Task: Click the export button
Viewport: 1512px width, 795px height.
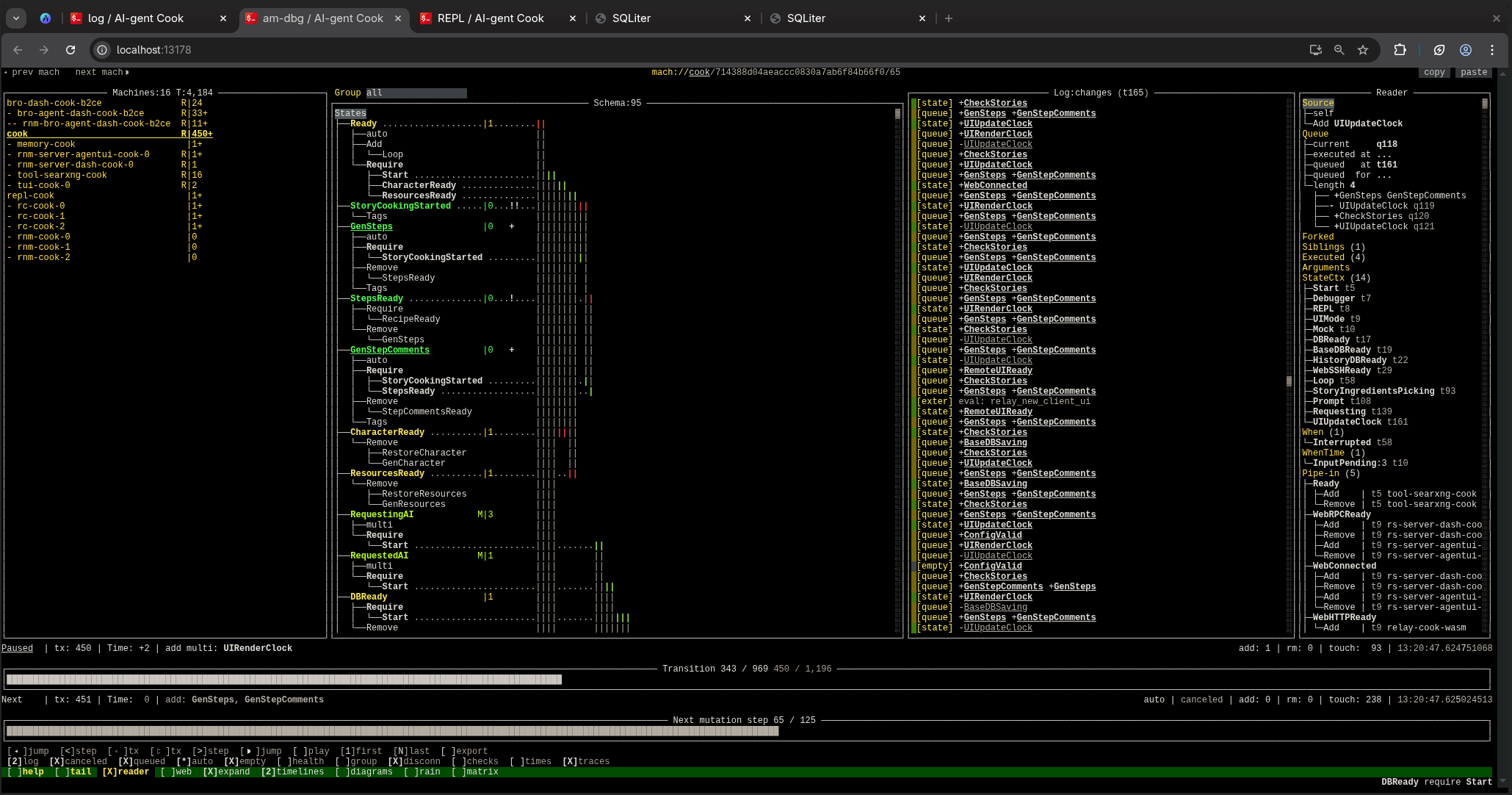Action: tap(464, 751)
